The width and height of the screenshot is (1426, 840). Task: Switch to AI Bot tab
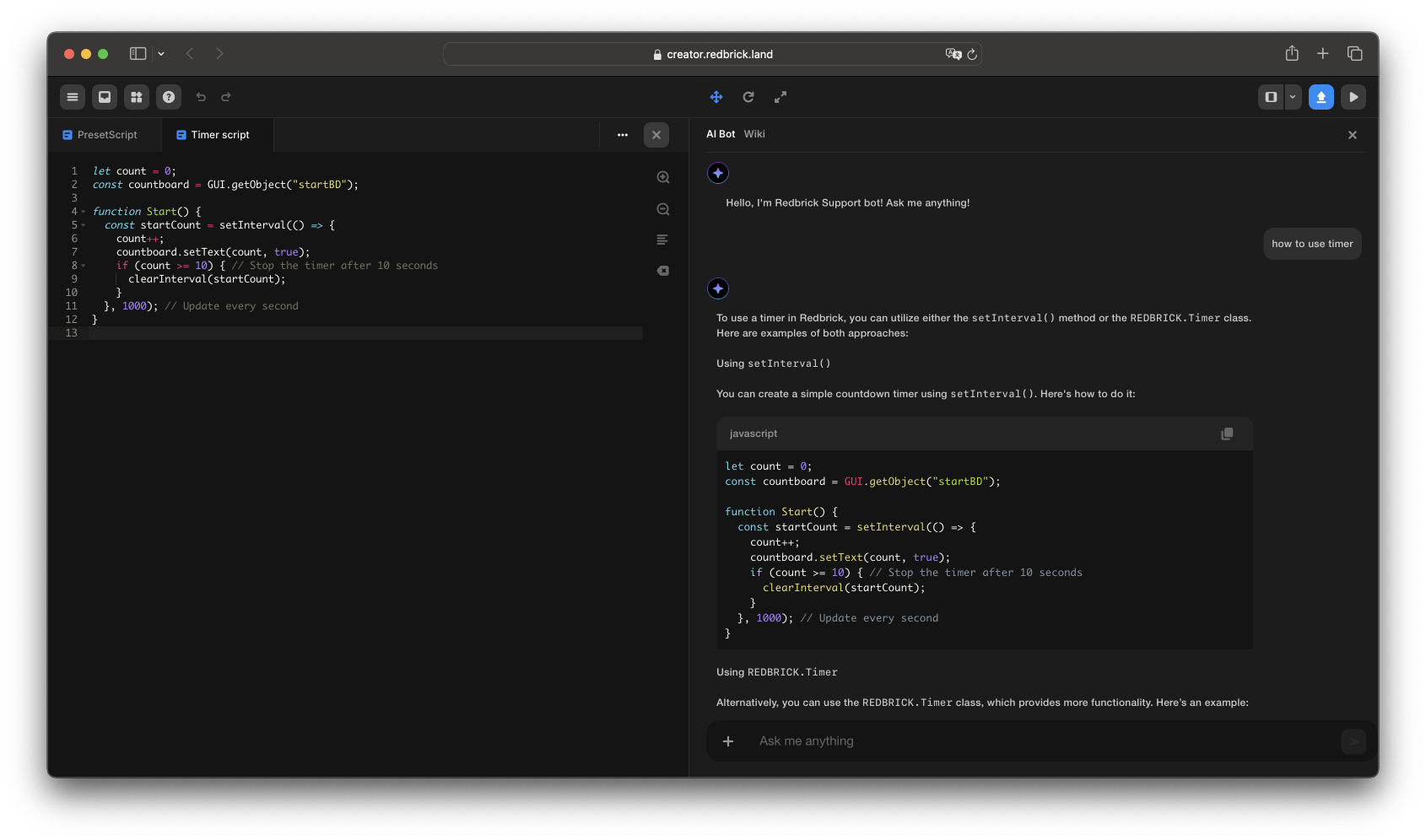[721, 134]
